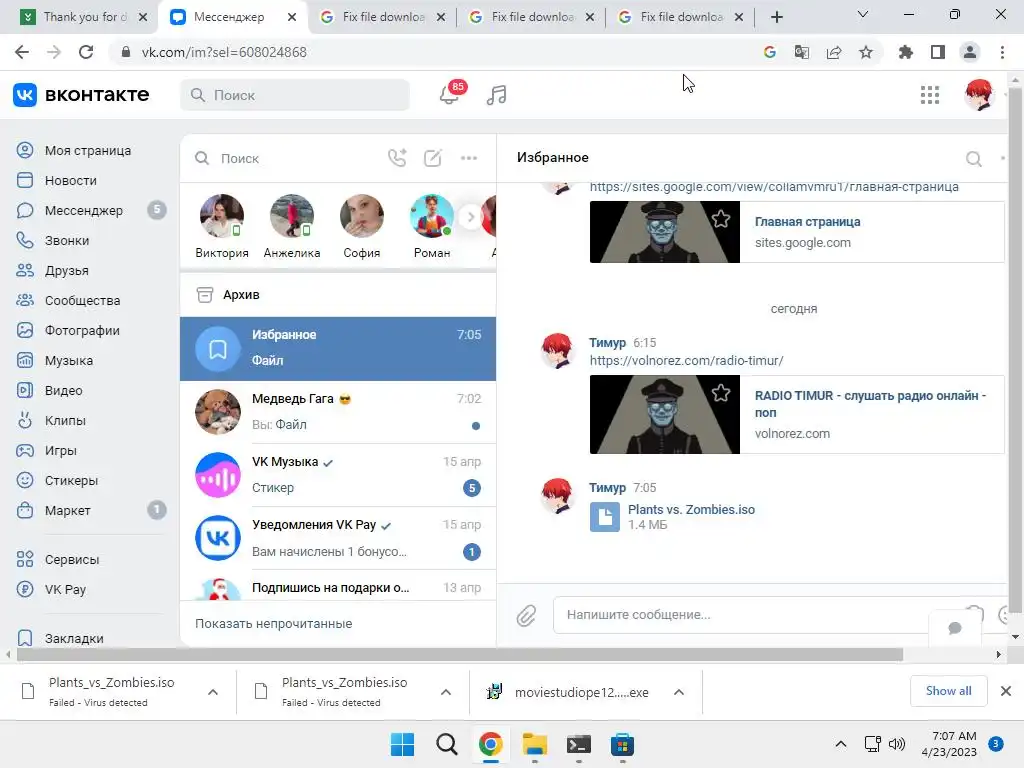Click the VK logo icon
Viewport: 1024px width, 768px height.
25,95
